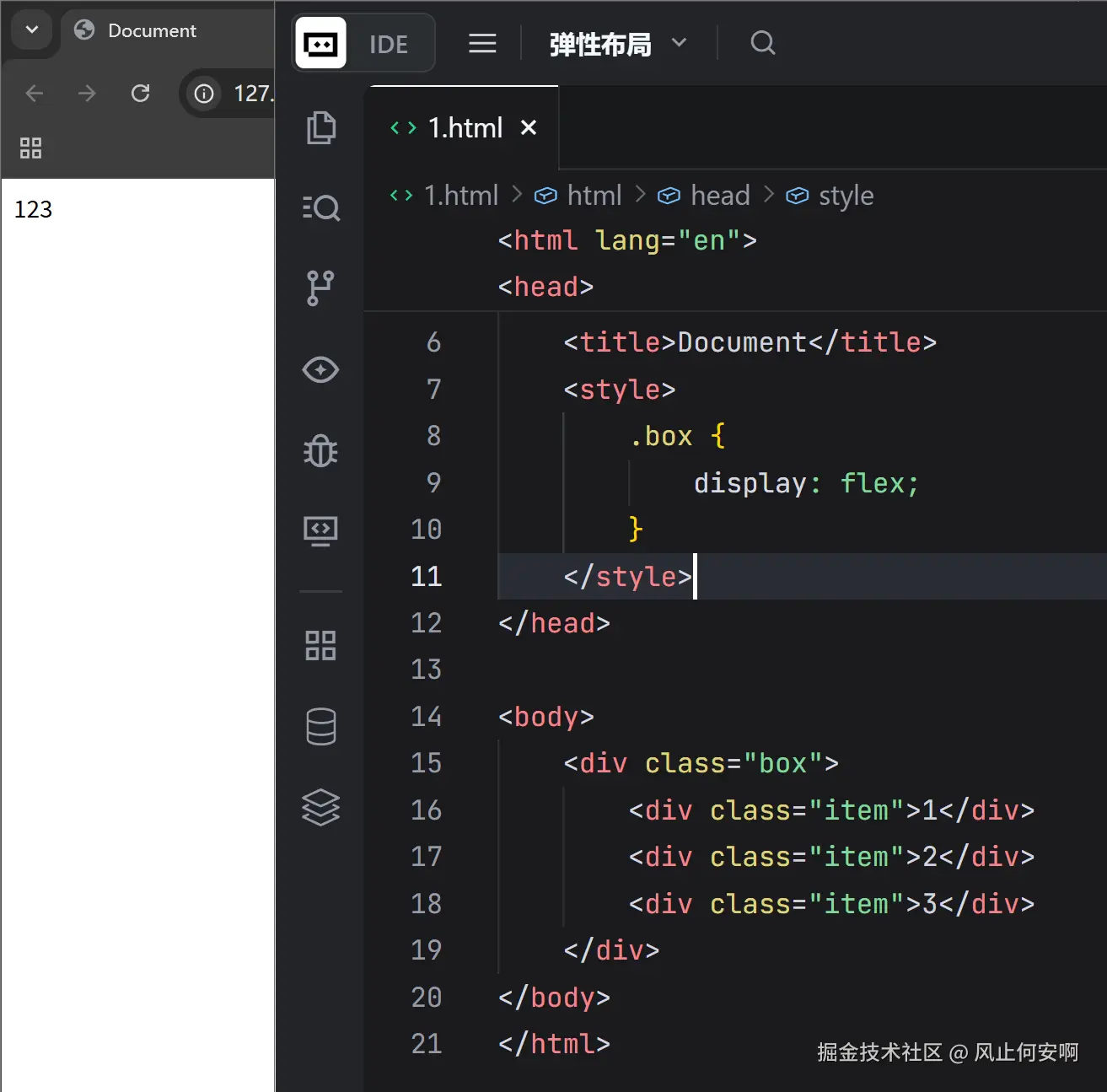Open the database icon in sidebar
This screenshot has height=1092, width=1107.
point(320,726)
